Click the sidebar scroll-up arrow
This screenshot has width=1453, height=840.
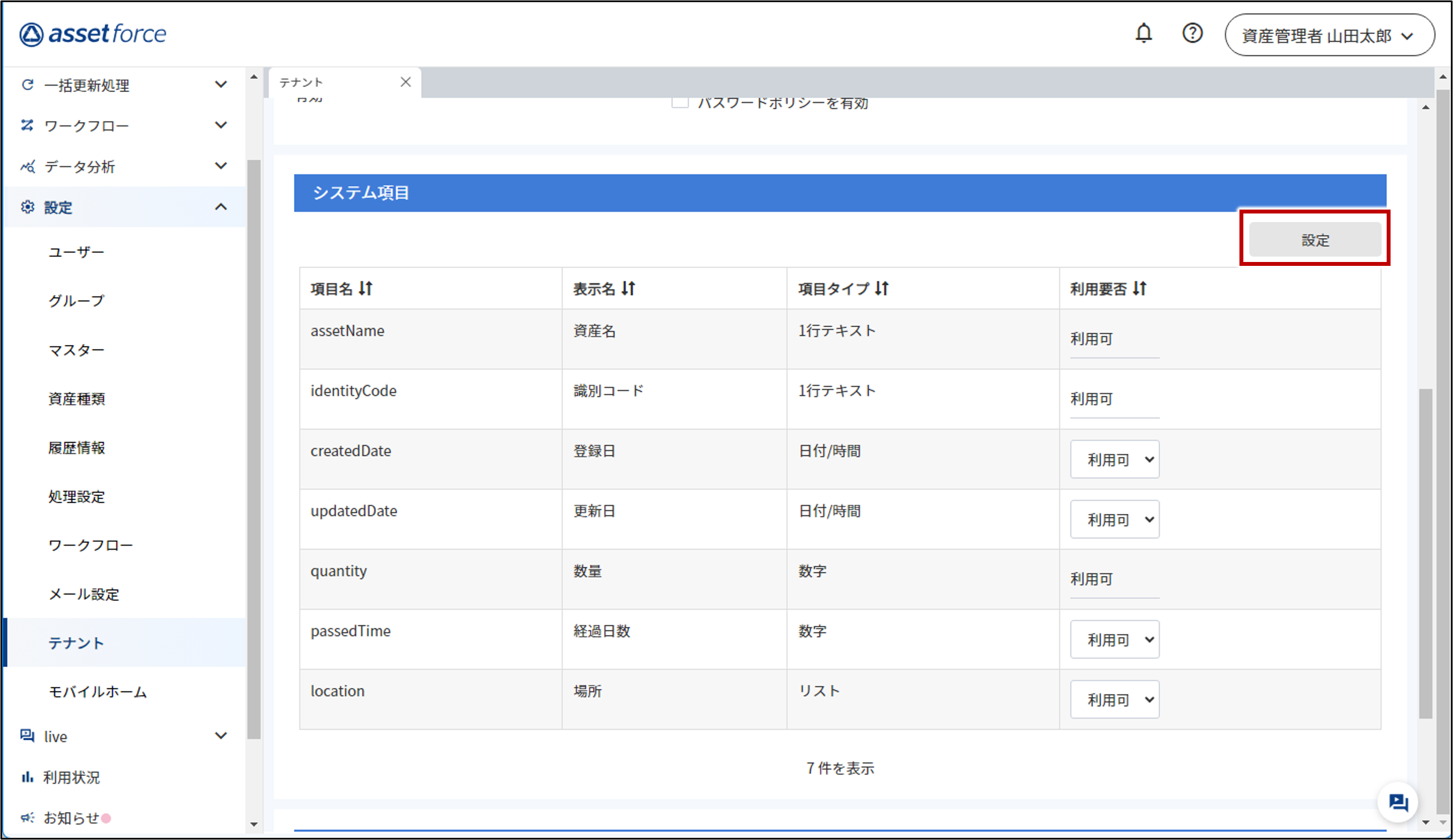(254, 77)
